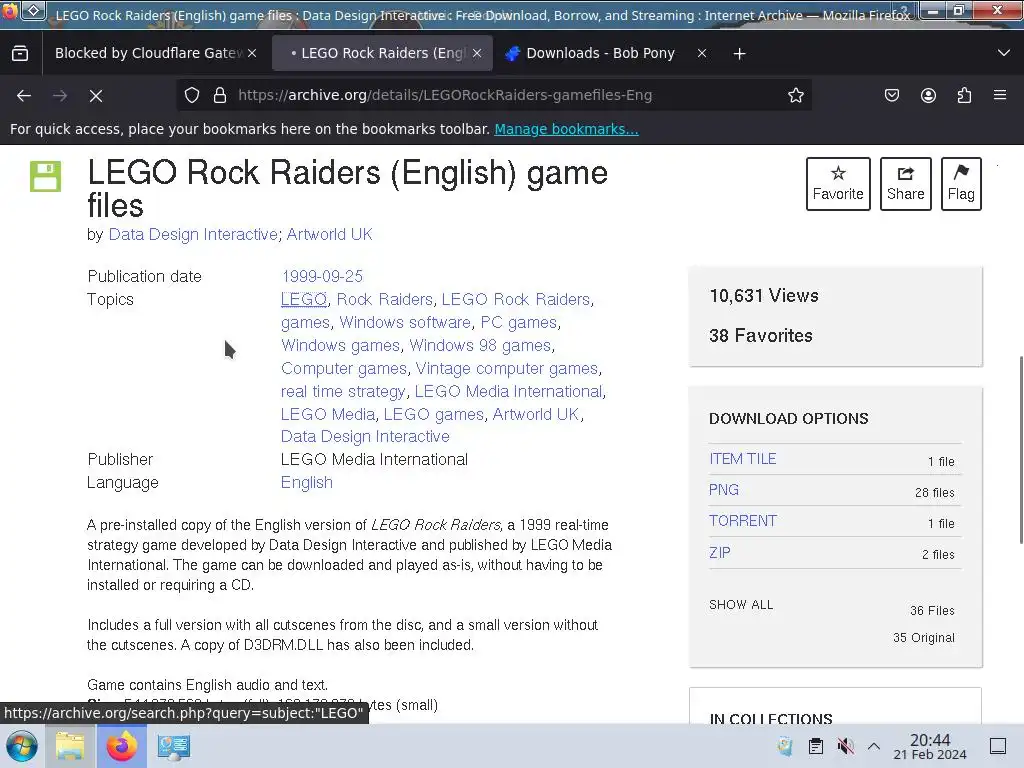The image size is (1024, 768).
Task: Open the LEGO topic link
Action: point(304,299)
